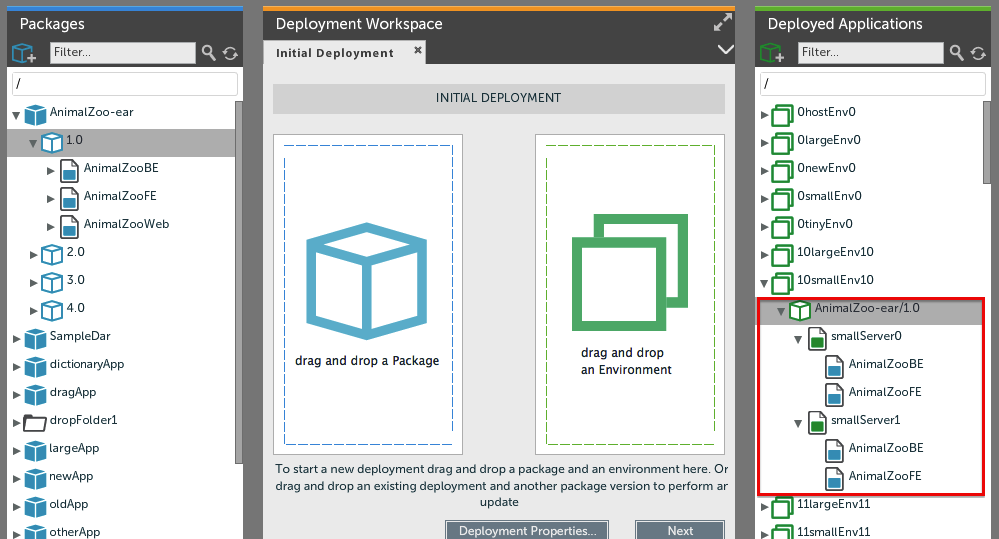Click the Next button
Image resolution: width=999 pixels, height=539 pixels.
[680, 530]
